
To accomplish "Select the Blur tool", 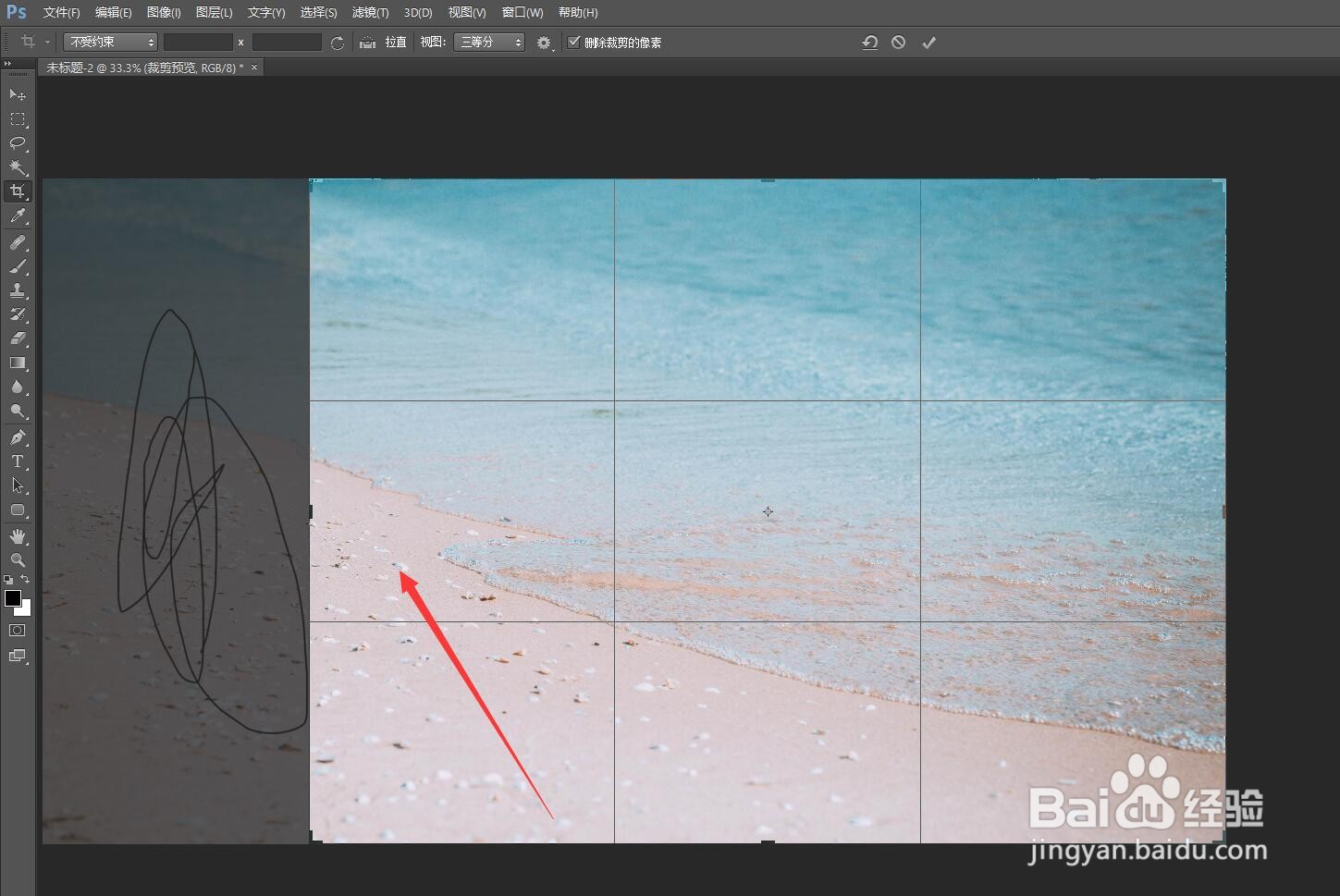I will pyautogui.click(x=17, y=387).
